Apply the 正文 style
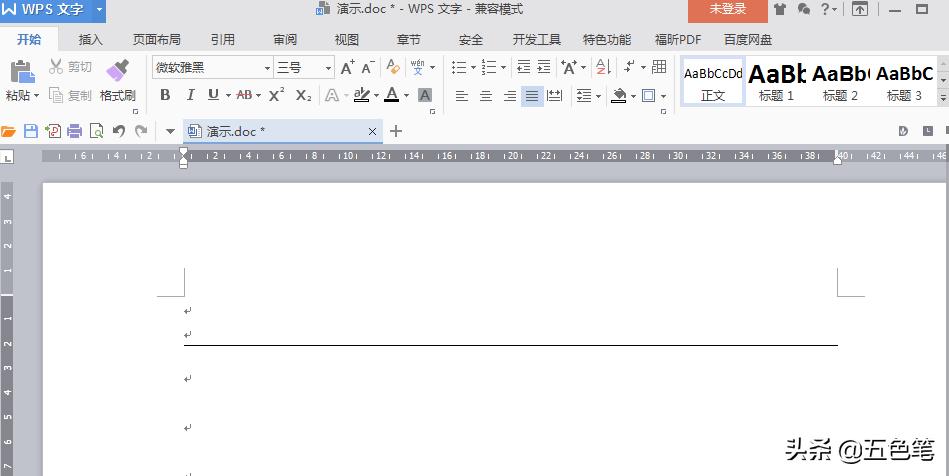This screenshot has height=476, width=949. 713,81
